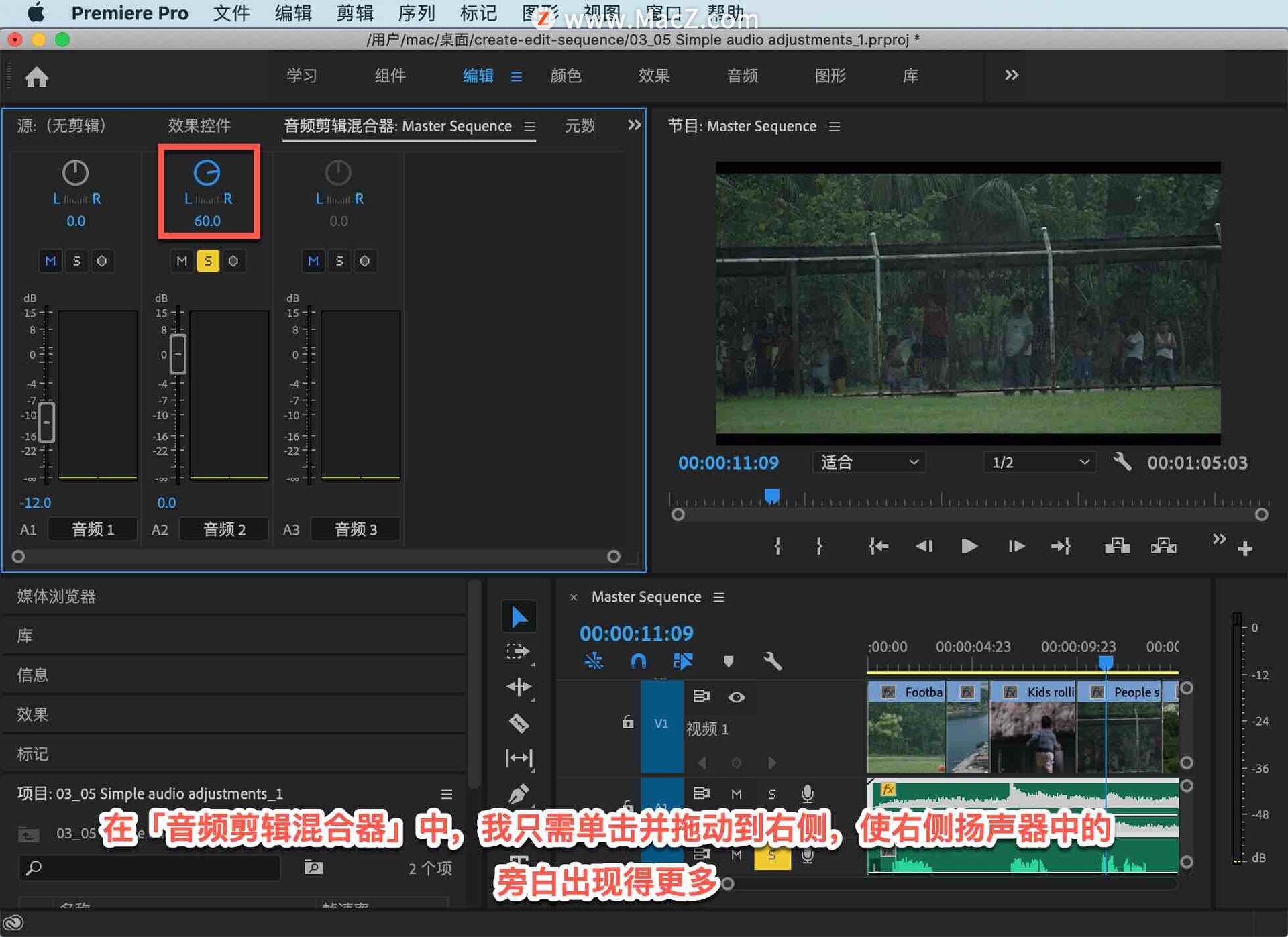
Task: Select the Razor tool
Action: 519,723
